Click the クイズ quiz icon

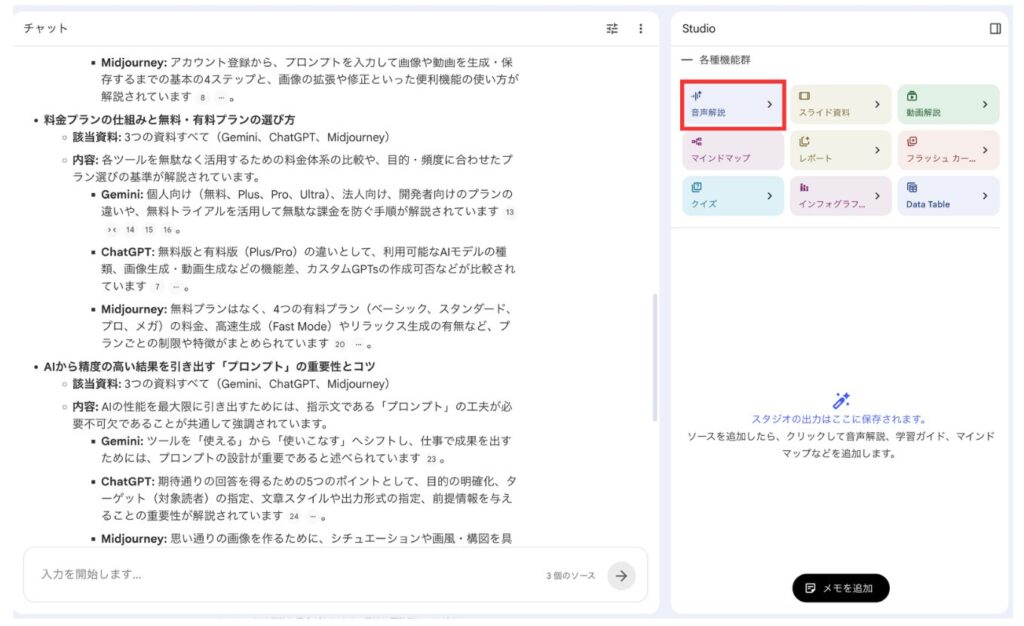tap(696, 187)
